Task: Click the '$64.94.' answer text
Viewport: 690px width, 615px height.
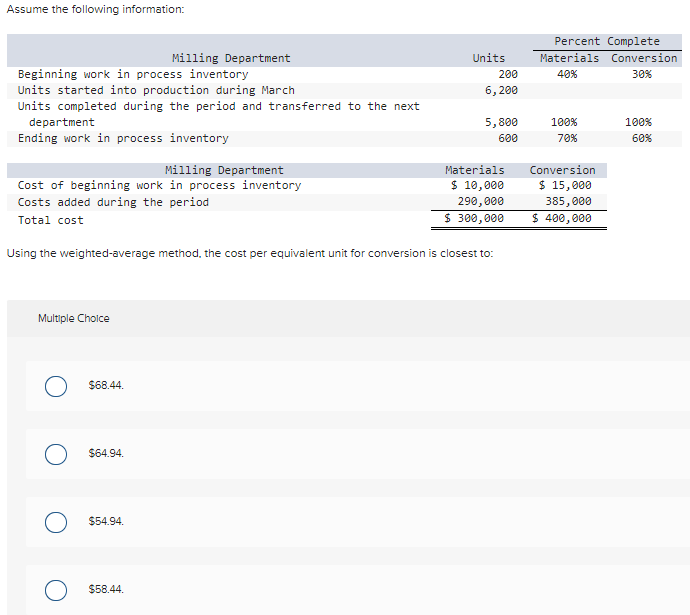Action: point(106,453)
